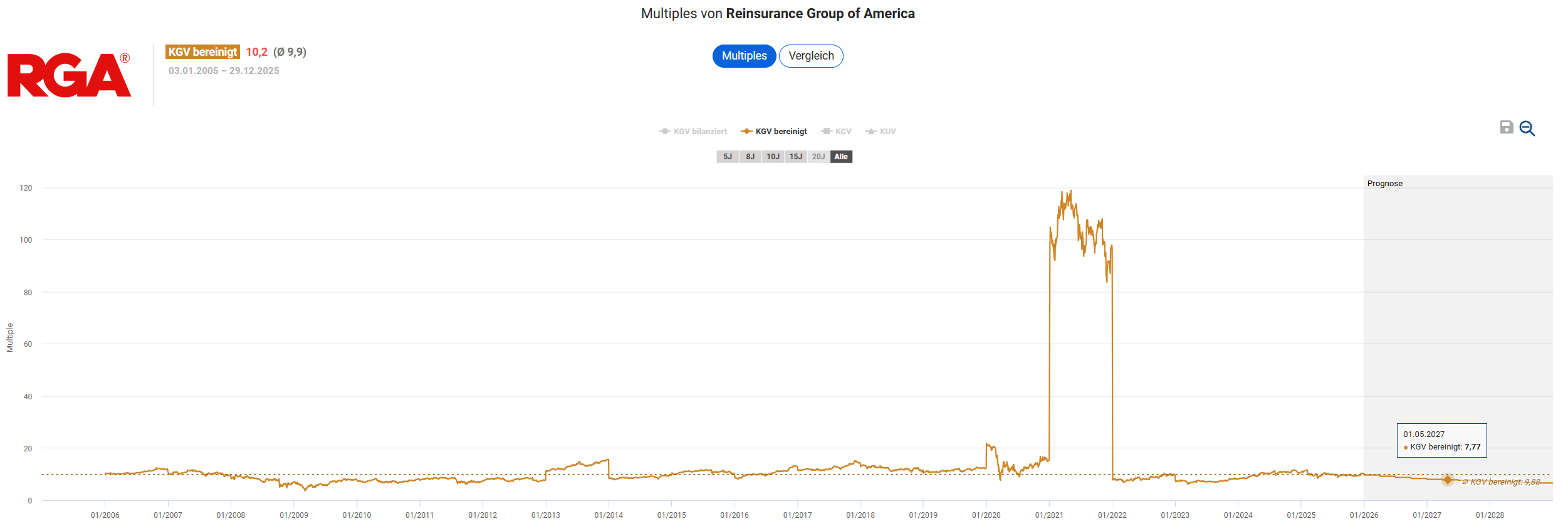This screenshot has height=531, width=1568.
Task: Select the Alle time range
Action: coord(841,157)
